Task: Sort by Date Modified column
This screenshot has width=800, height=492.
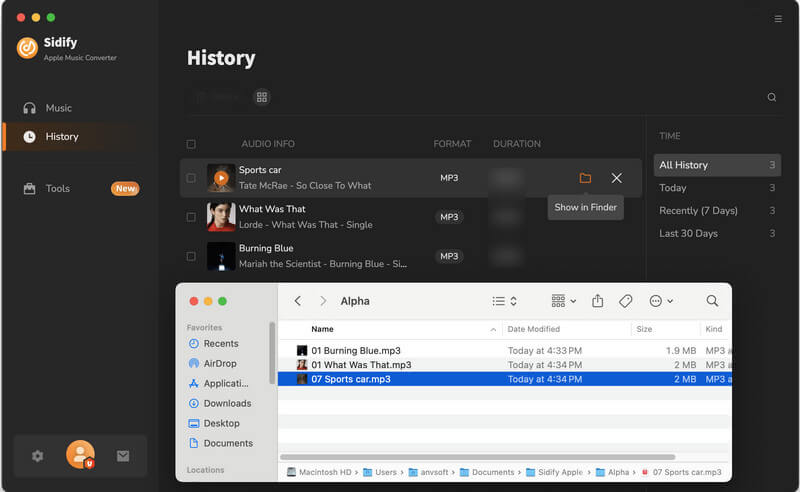Action: coord(534,329)
